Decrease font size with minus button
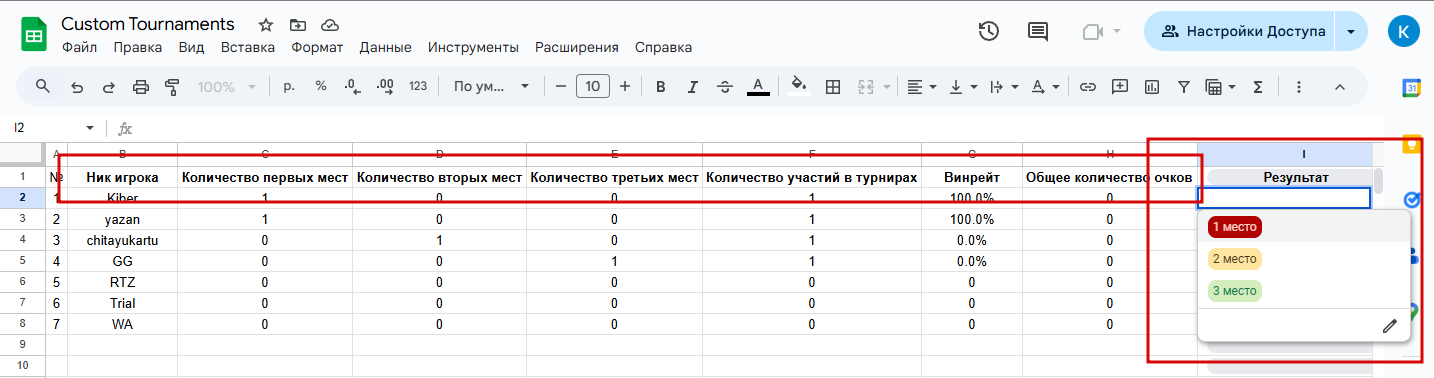This screenshot has width=1434, height=378. 561,87
